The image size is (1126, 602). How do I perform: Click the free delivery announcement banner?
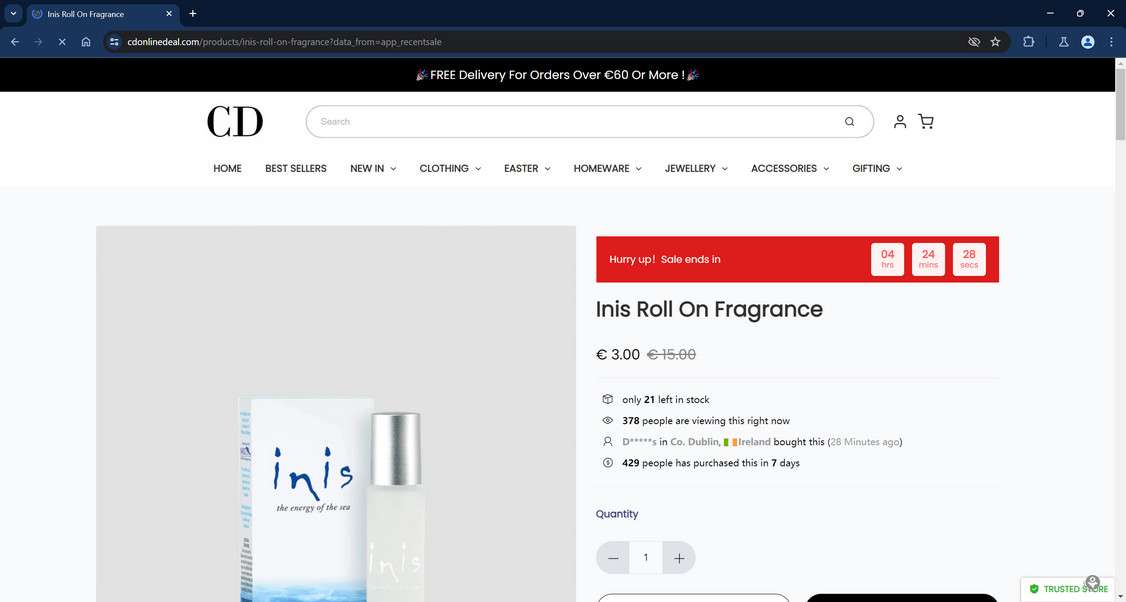coord(557,75)
